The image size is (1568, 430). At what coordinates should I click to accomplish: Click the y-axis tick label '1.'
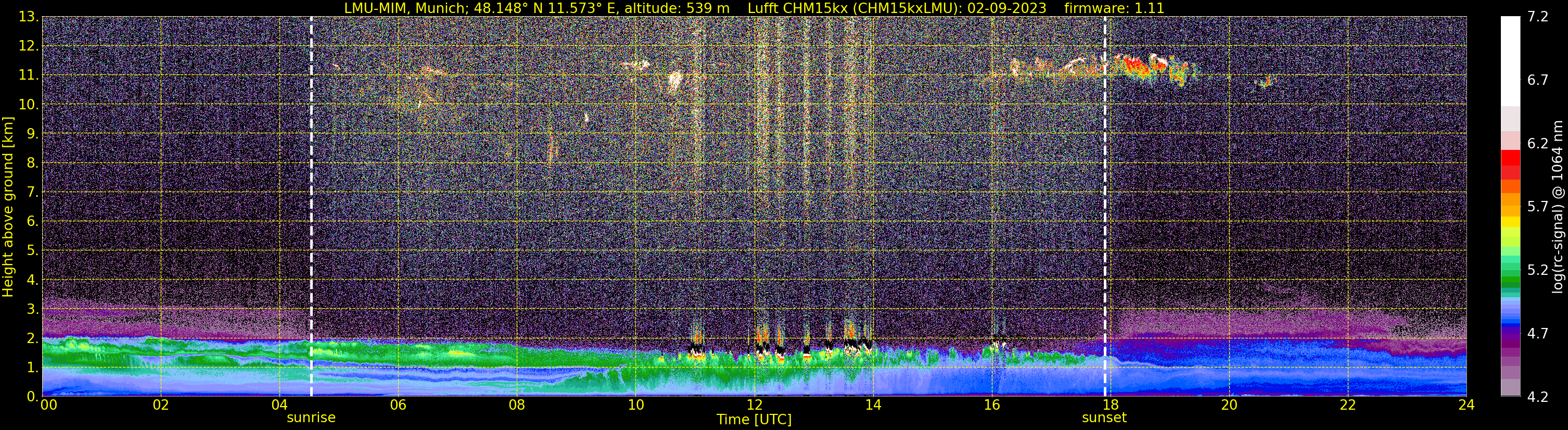point(33,367)
